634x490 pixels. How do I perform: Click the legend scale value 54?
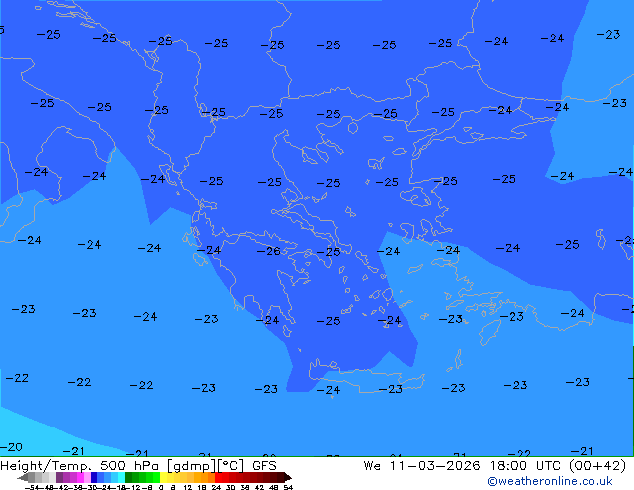[x=288, y=487]
